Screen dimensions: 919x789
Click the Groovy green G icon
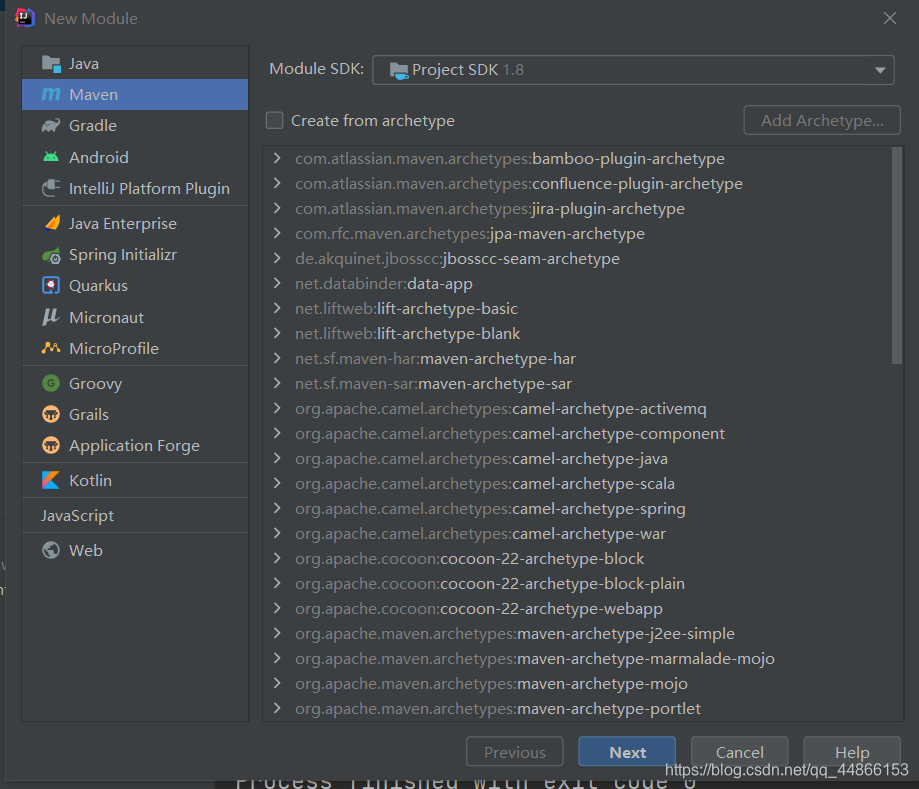(x=51, y=383)
